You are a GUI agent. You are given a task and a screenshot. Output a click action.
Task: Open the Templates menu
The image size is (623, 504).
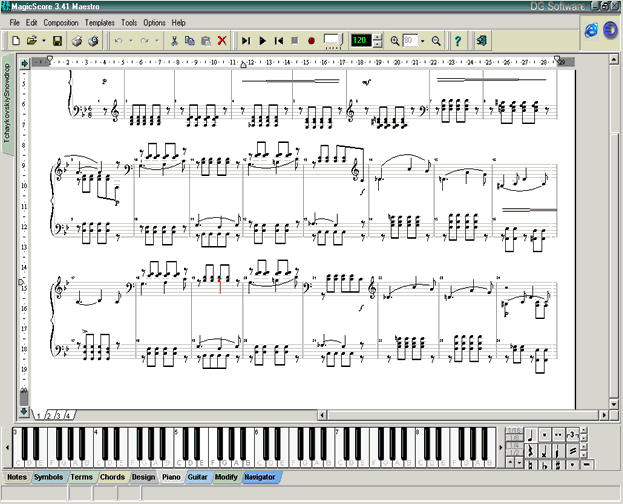(x=100, y=23)
